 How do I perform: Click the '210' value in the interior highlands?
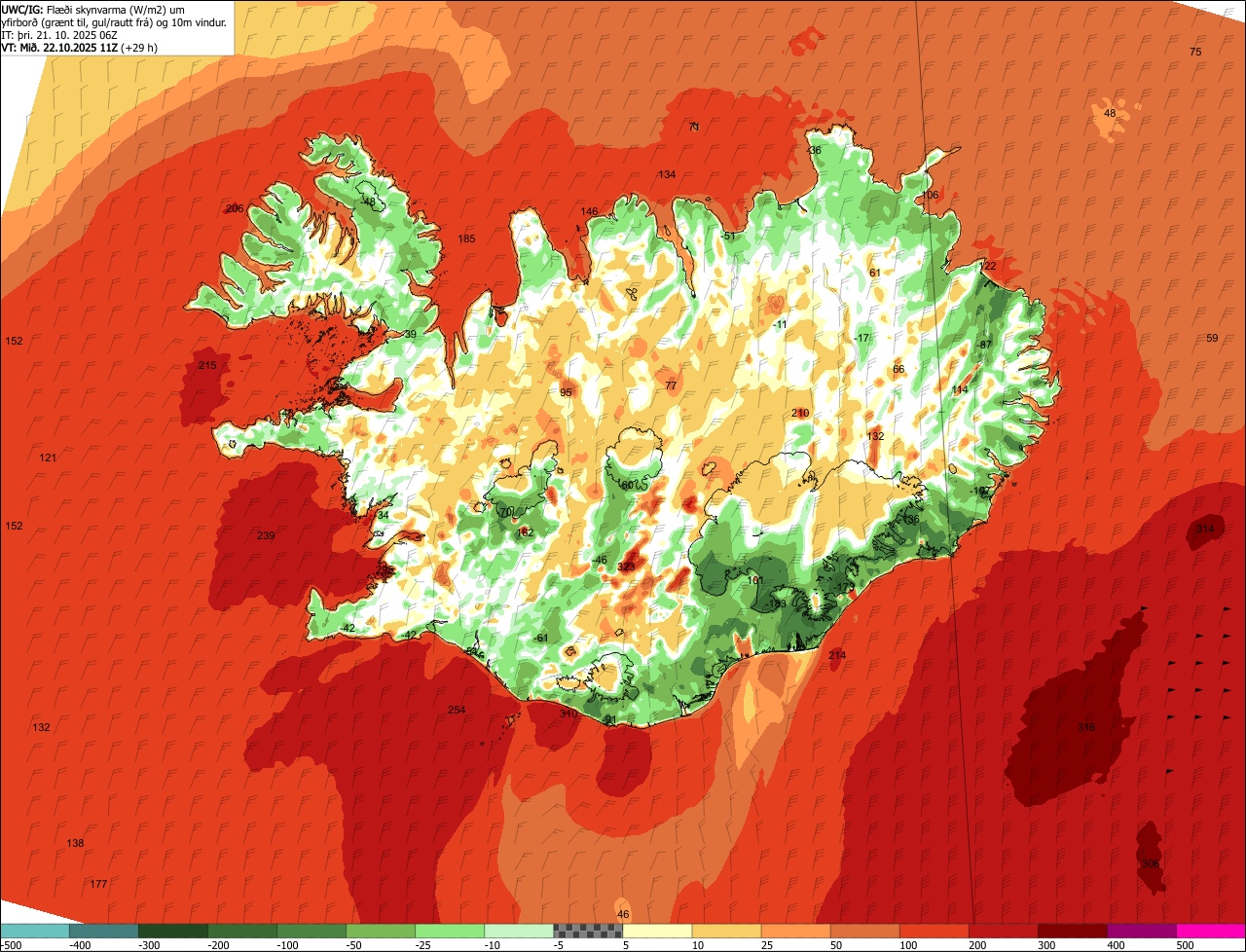point(800,413)
